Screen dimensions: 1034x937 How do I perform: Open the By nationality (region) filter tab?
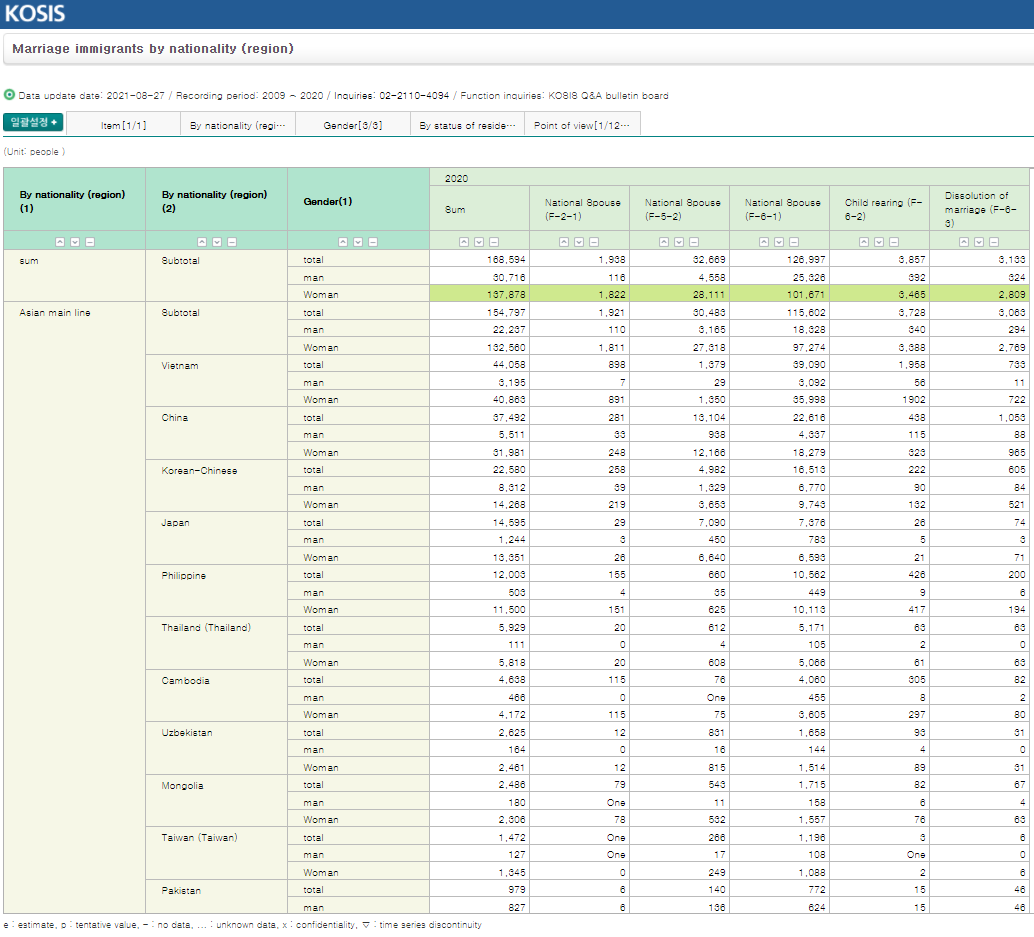pos(237,126)
